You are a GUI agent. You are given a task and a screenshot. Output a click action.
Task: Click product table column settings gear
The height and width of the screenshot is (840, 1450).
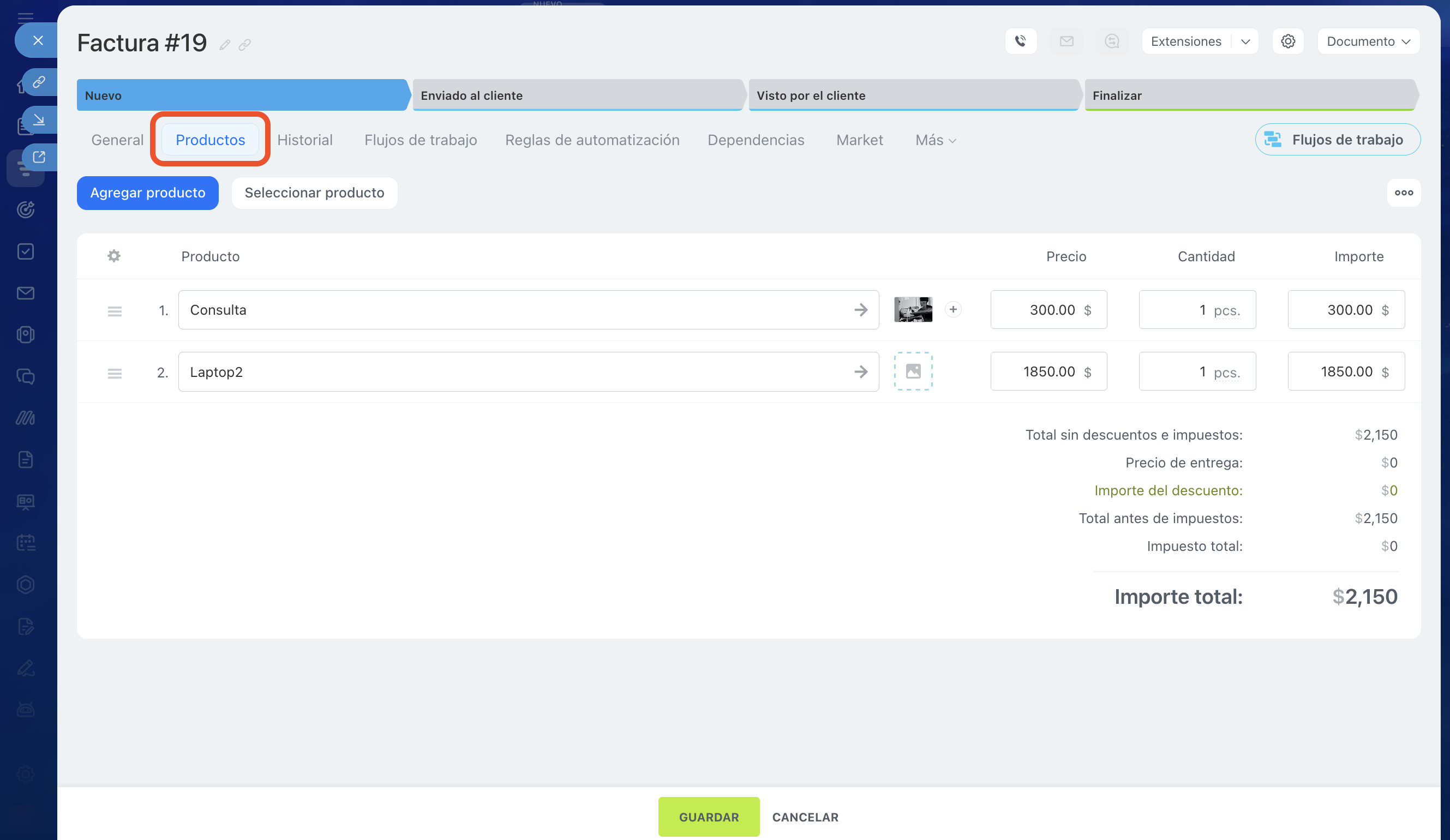(x=114, y=256)
